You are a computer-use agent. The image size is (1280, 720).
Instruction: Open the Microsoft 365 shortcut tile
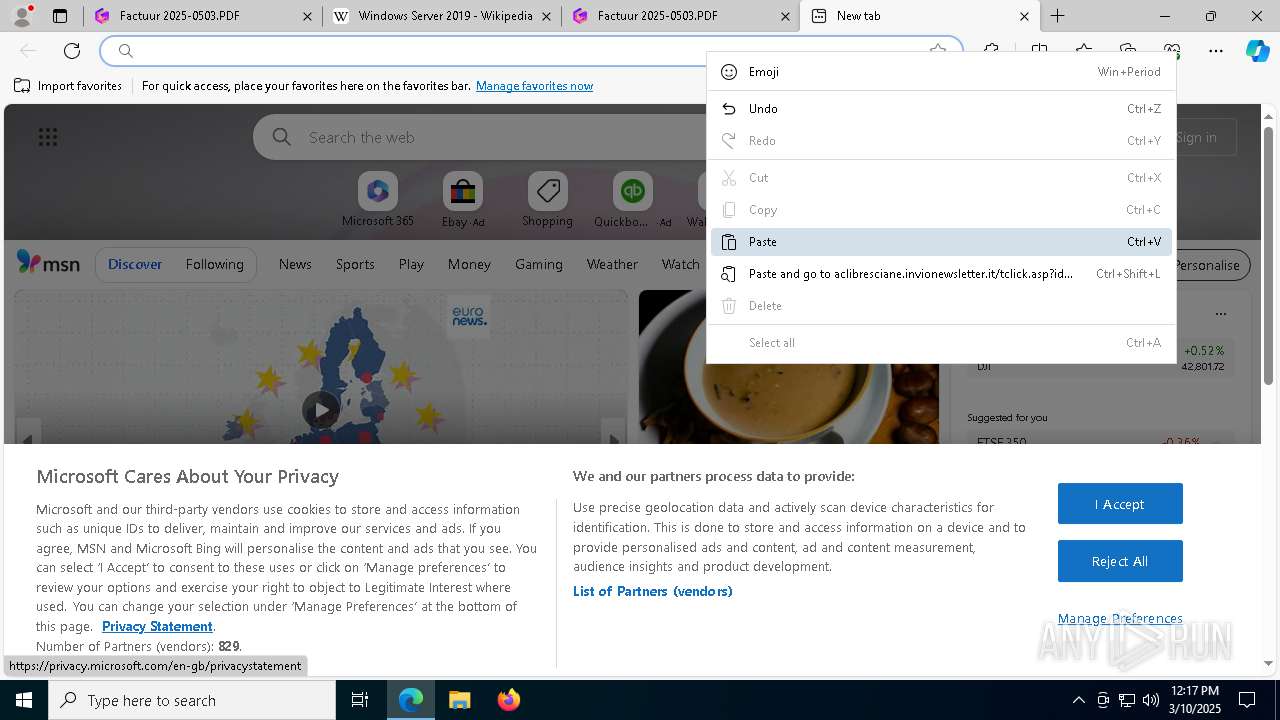click(377, 200)
